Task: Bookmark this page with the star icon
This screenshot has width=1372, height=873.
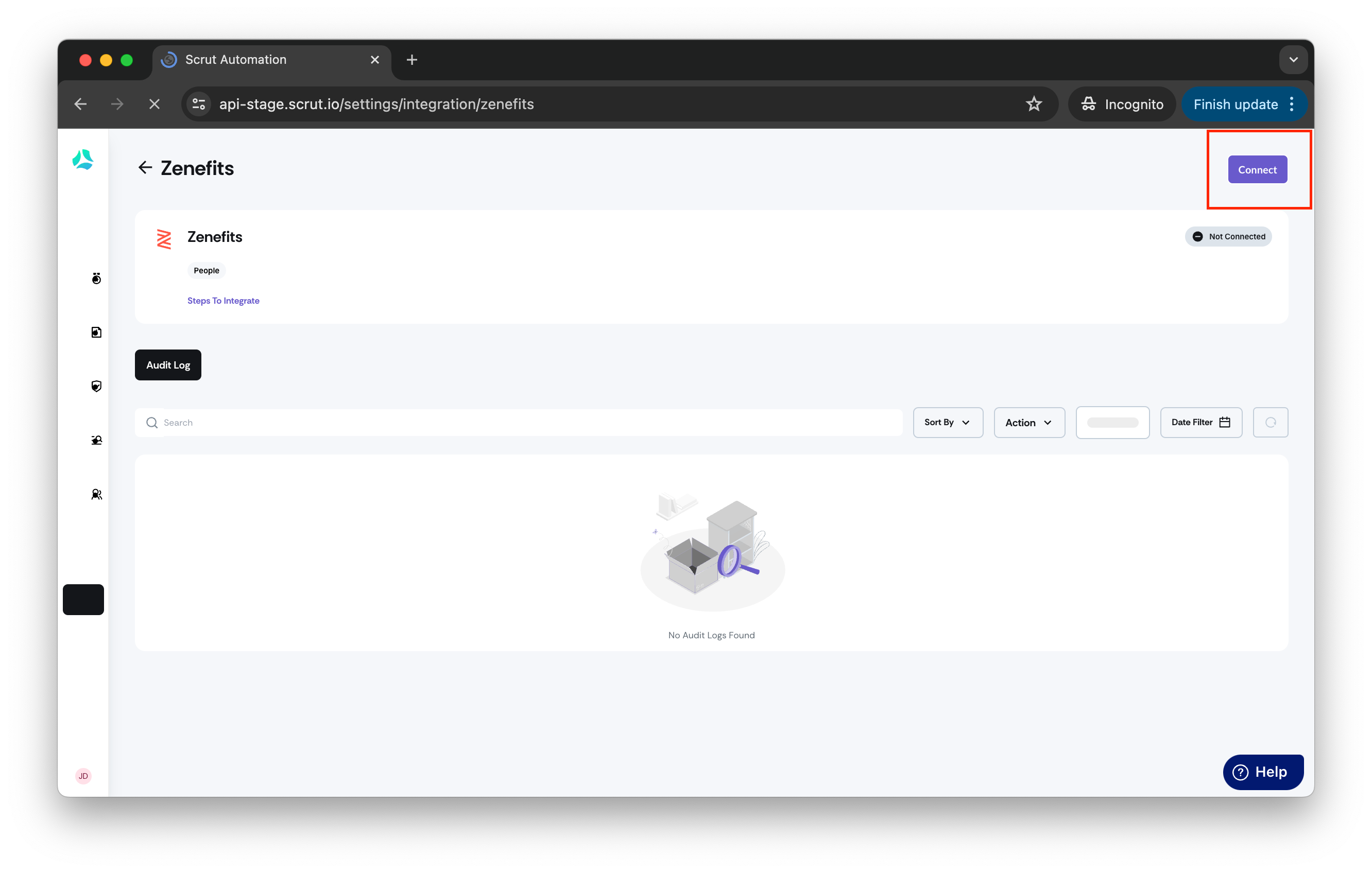Action: tap(1034, 104)
